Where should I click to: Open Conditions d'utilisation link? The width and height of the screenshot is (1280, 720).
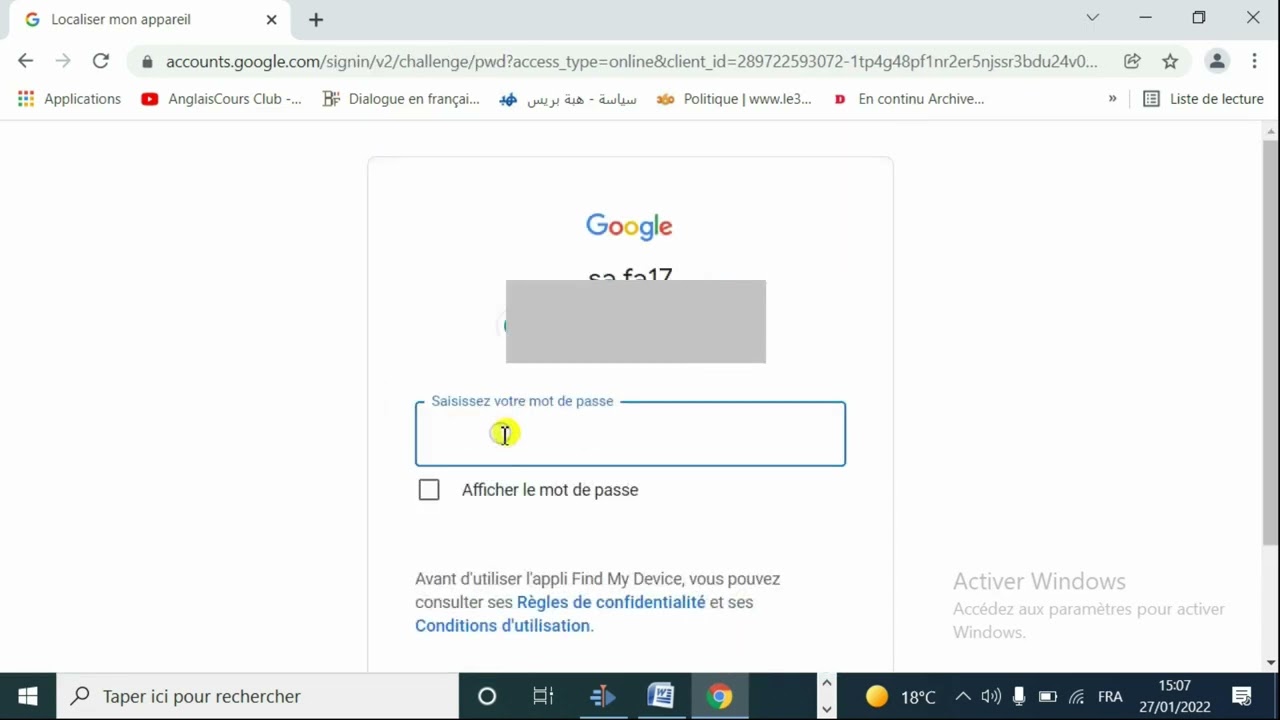[502, 626]
